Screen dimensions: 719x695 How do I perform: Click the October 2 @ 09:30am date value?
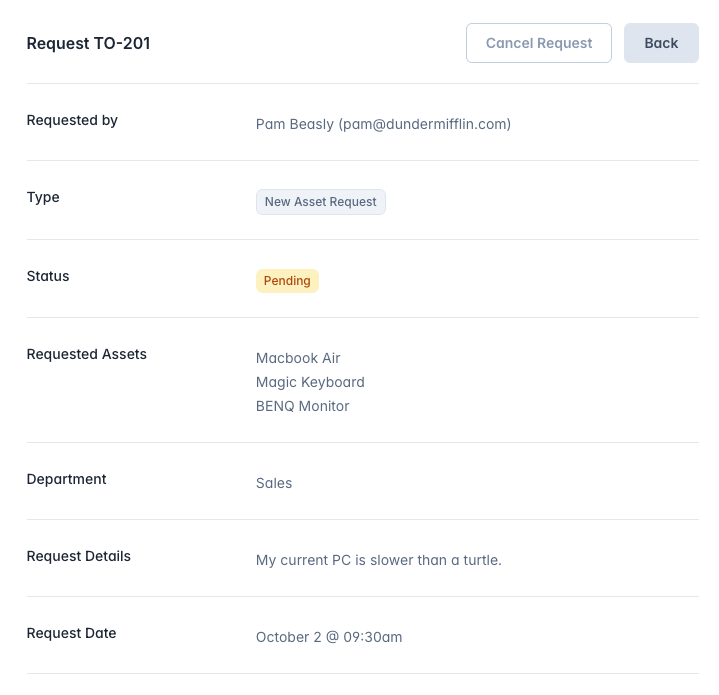[329, 637]
